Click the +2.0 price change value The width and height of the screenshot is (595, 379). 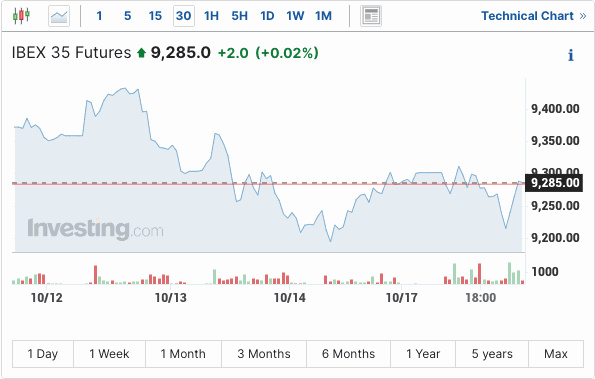coord(233,53)
